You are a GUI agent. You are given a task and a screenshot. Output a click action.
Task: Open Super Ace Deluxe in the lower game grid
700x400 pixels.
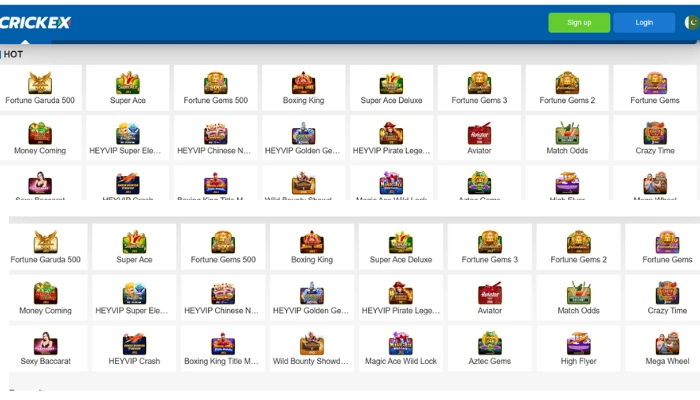pos(401,247)
